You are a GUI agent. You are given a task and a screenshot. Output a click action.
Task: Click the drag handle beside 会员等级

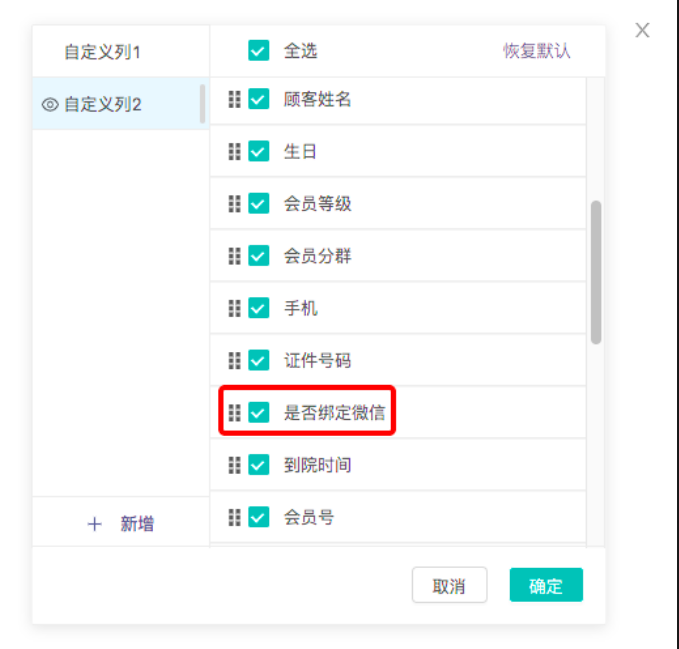(234, 203)
